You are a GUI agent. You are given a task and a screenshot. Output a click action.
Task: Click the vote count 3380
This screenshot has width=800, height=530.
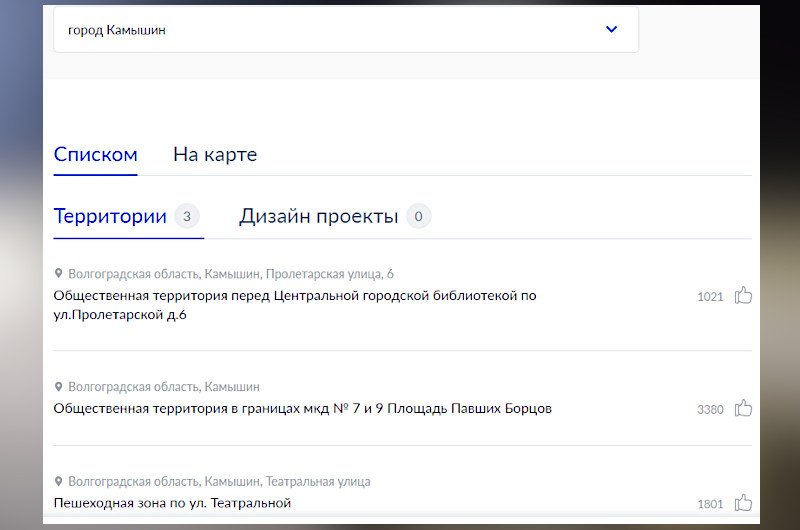710,410
